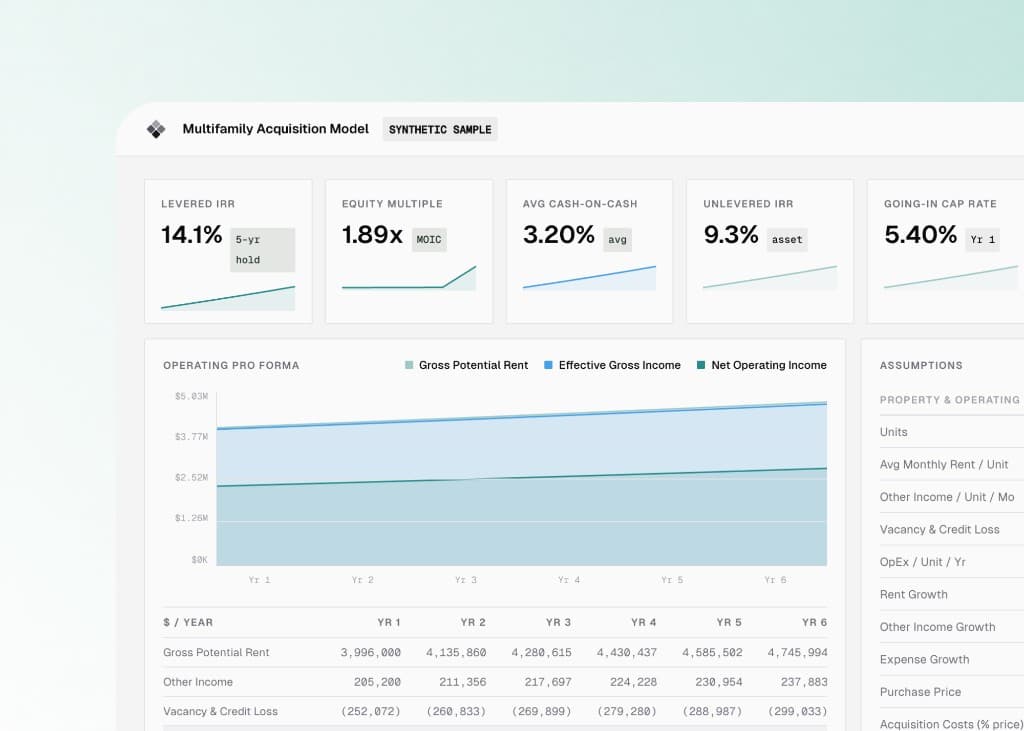Select the Avg Monthly Rent / Unit row
Viewport: 1024px width, 731px height.
(x=952, y=464)
